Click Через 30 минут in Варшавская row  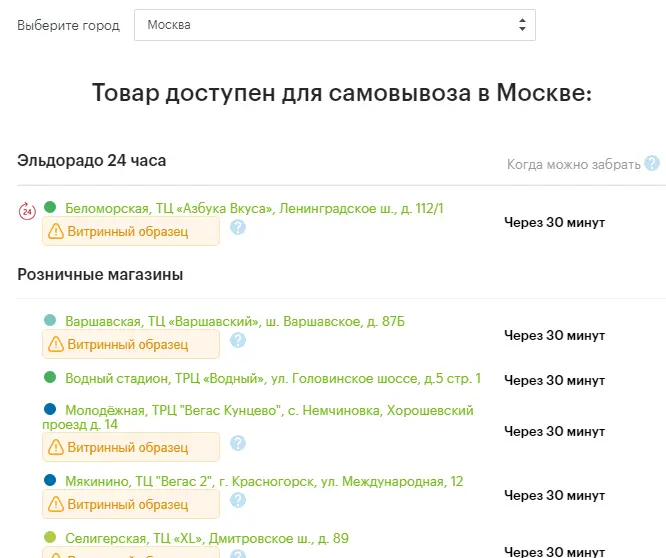pos(554,335)
